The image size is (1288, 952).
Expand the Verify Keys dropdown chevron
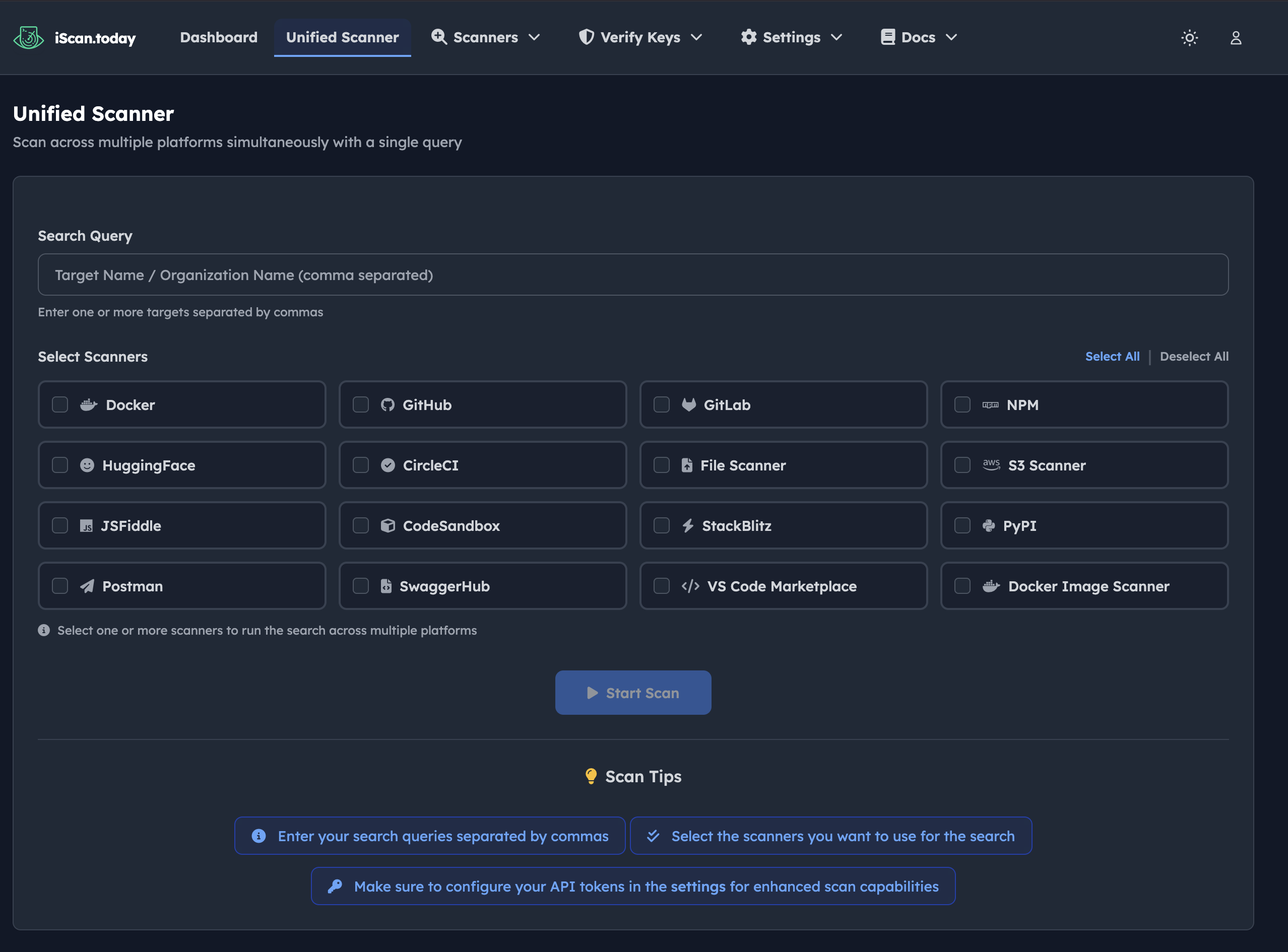coord(696,37)
